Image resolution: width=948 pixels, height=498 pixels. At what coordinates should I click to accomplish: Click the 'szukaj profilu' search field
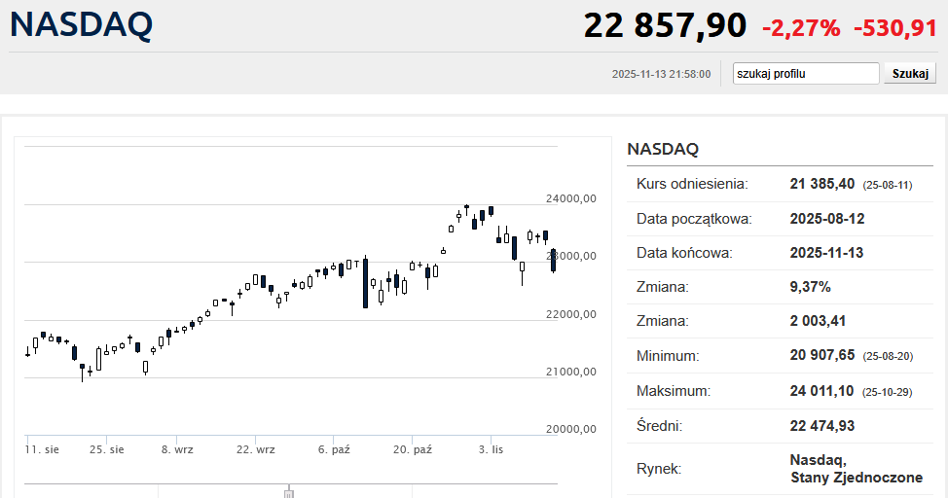[805, 74]
